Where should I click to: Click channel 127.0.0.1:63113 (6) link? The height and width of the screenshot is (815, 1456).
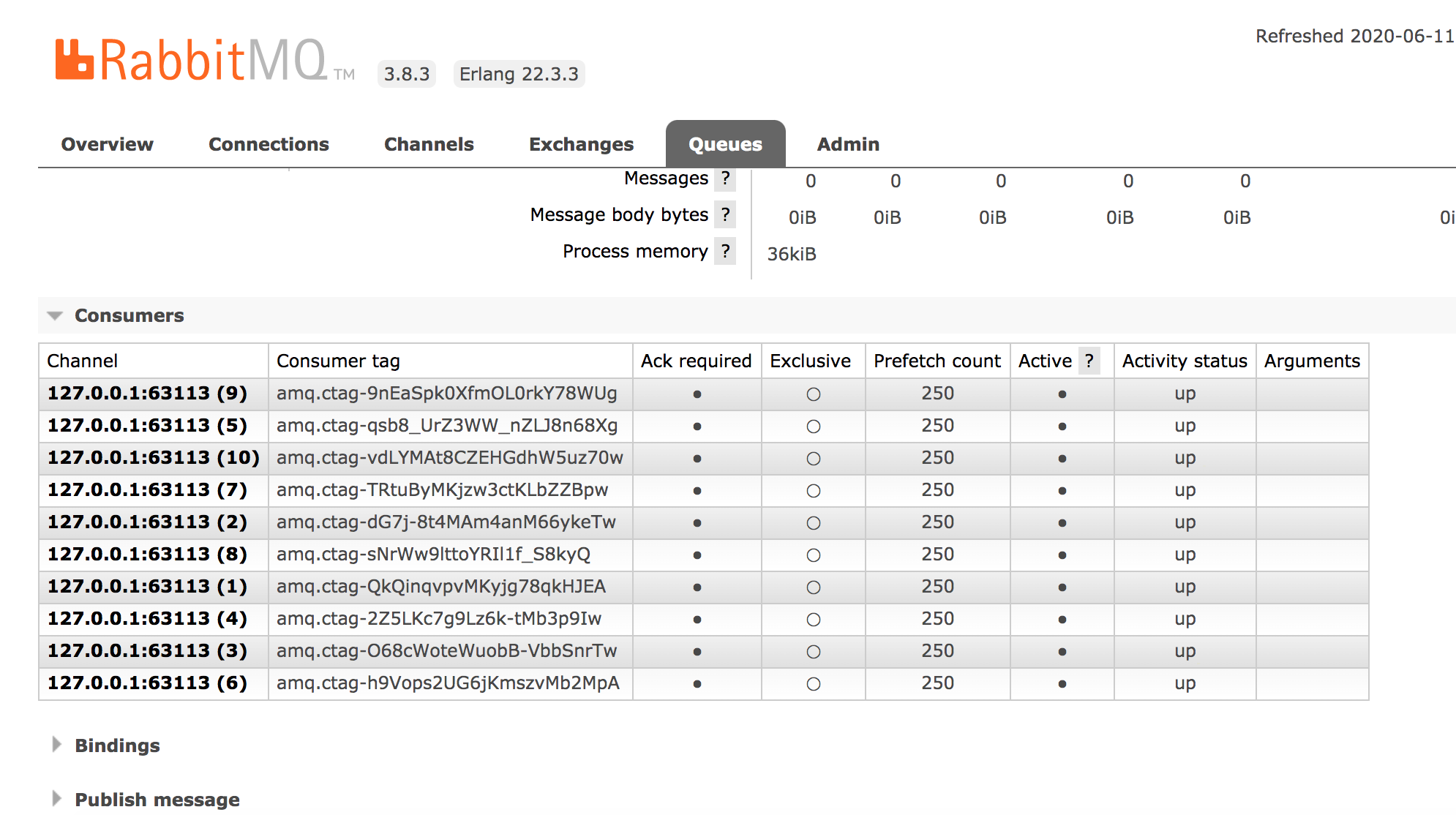tap(147, 683)
